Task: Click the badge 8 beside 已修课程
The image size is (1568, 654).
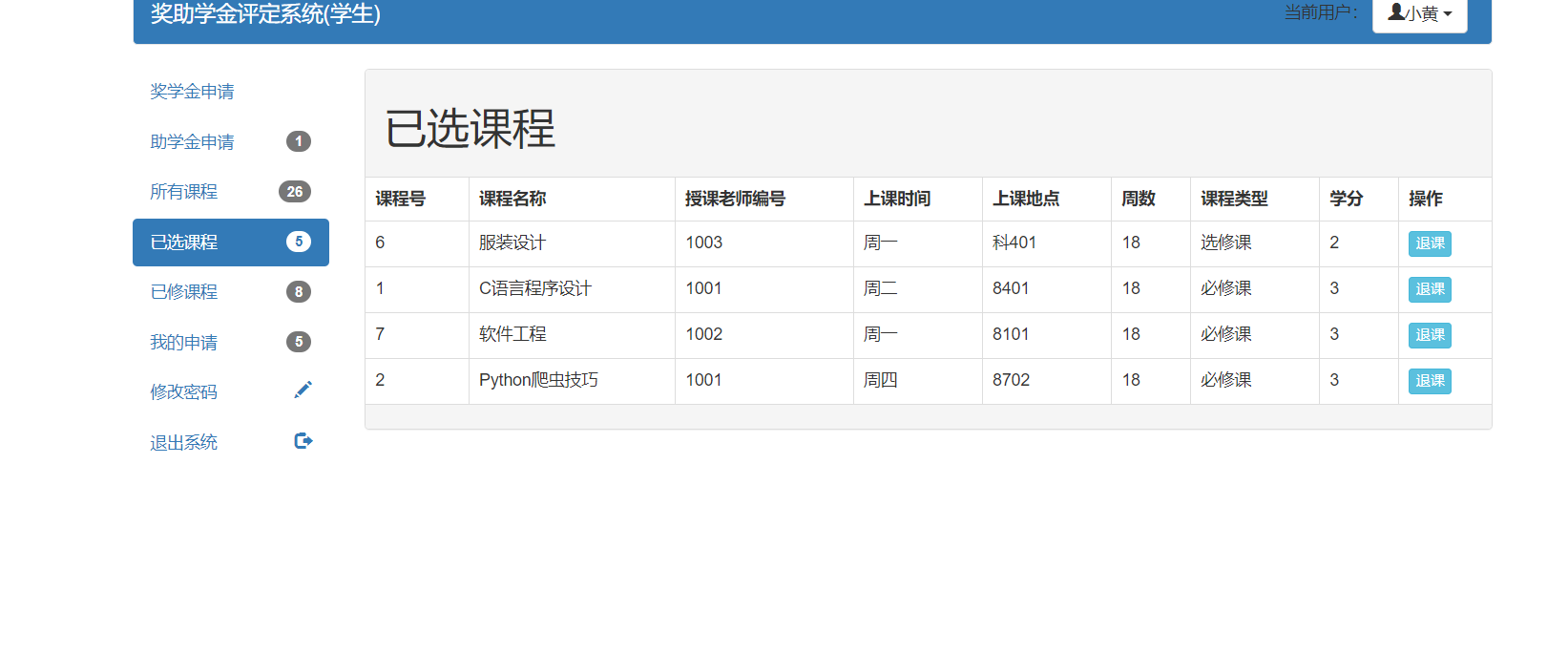Action: [299, 292]
